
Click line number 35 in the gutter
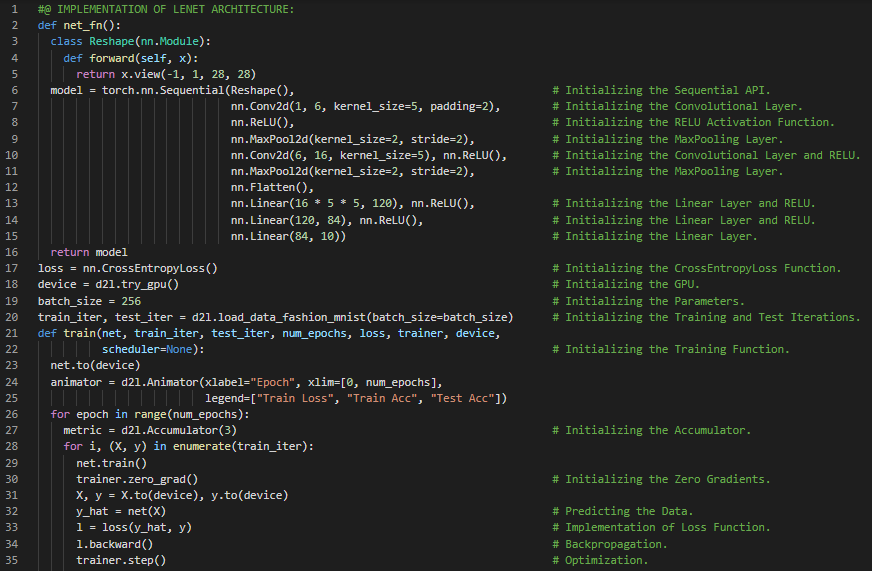(15, 560)
